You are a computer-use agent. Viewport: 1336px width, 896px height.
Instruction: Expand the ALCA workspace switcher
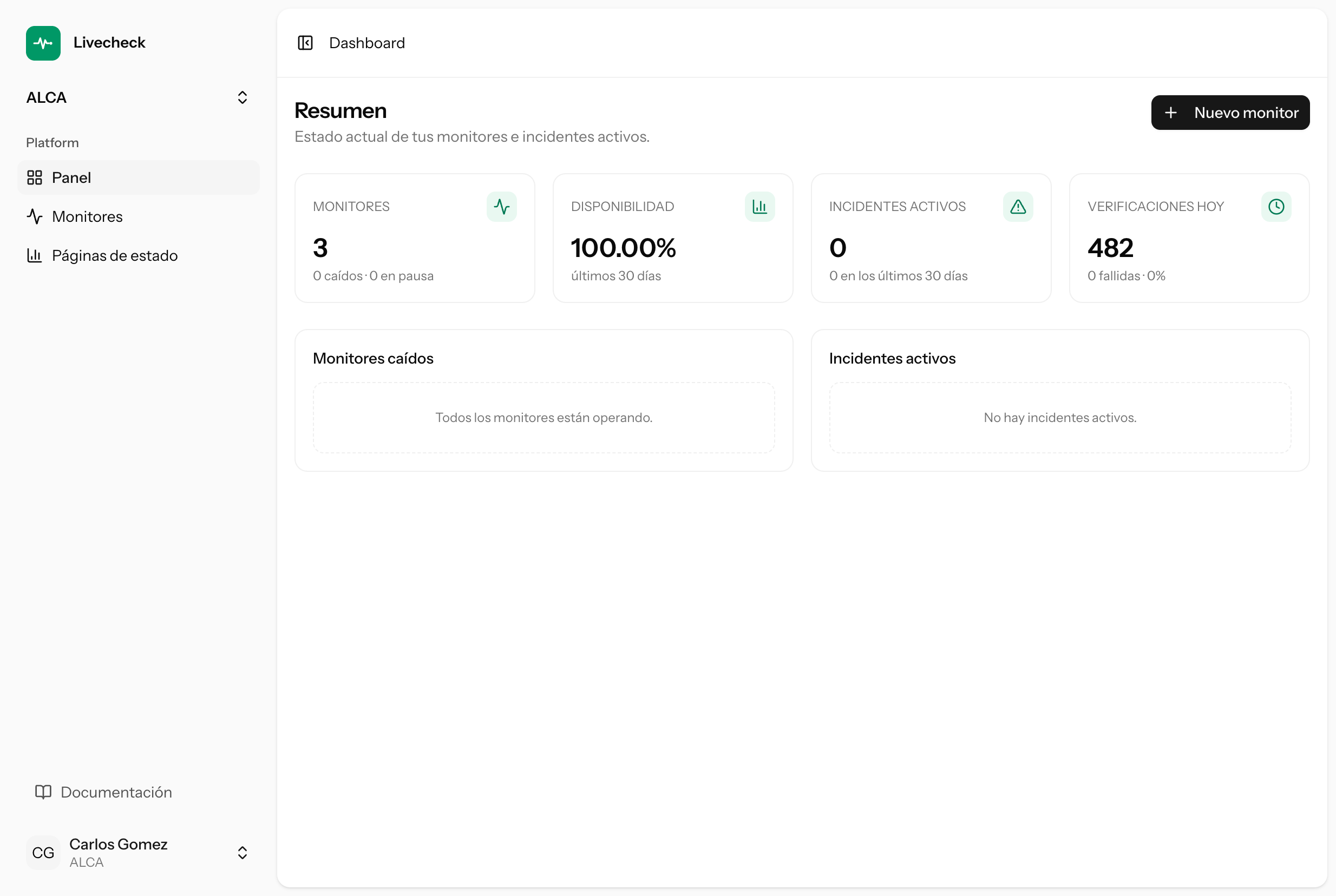pyautogui.click(x=138, y=98)
